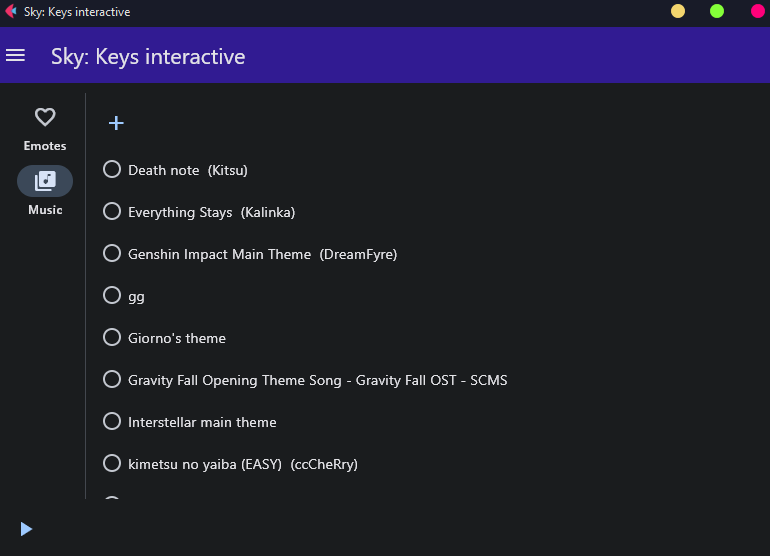The height and width of the screenshot is (556, 770).
Task: Click the 'Giorno's theme' song title
Action: pyautogui.click(x=177, y=338)
